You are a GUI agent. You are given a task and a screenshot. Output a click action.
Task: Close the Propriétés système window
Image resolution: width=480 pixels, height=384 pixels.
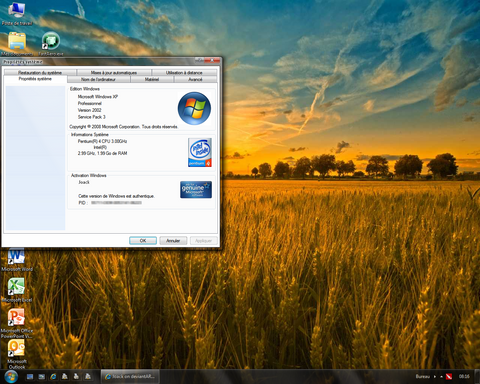213,60
